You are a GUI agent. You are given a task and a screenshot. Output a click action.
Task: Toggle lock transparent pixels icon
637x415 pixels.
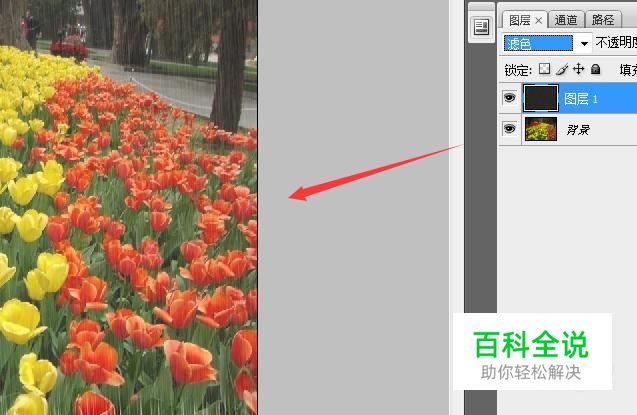[544, 69]
